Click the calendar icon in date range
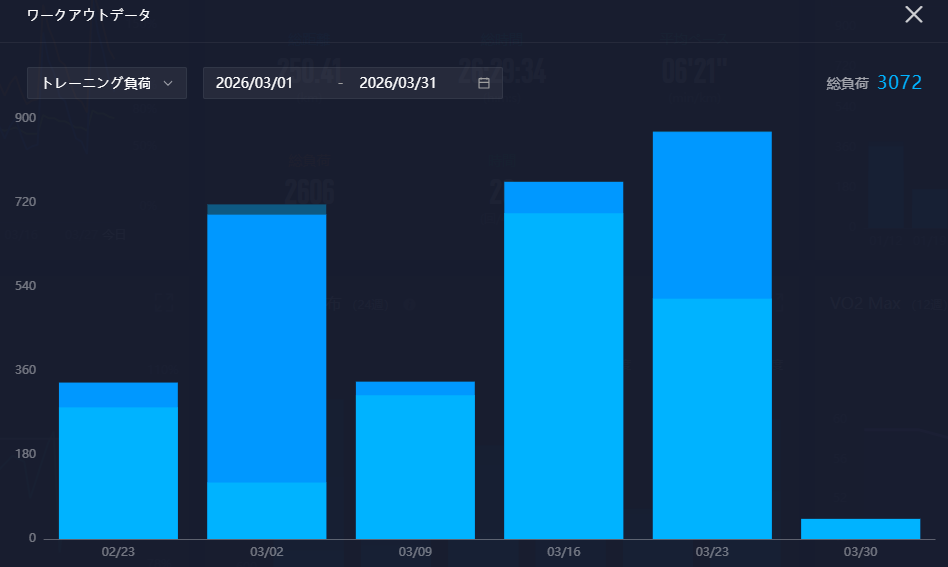 click(x=484, y=83)
